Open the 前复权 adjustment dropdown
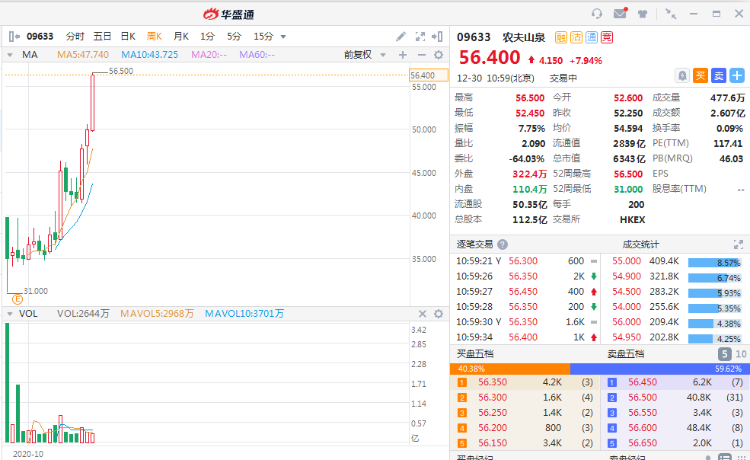 362,55
